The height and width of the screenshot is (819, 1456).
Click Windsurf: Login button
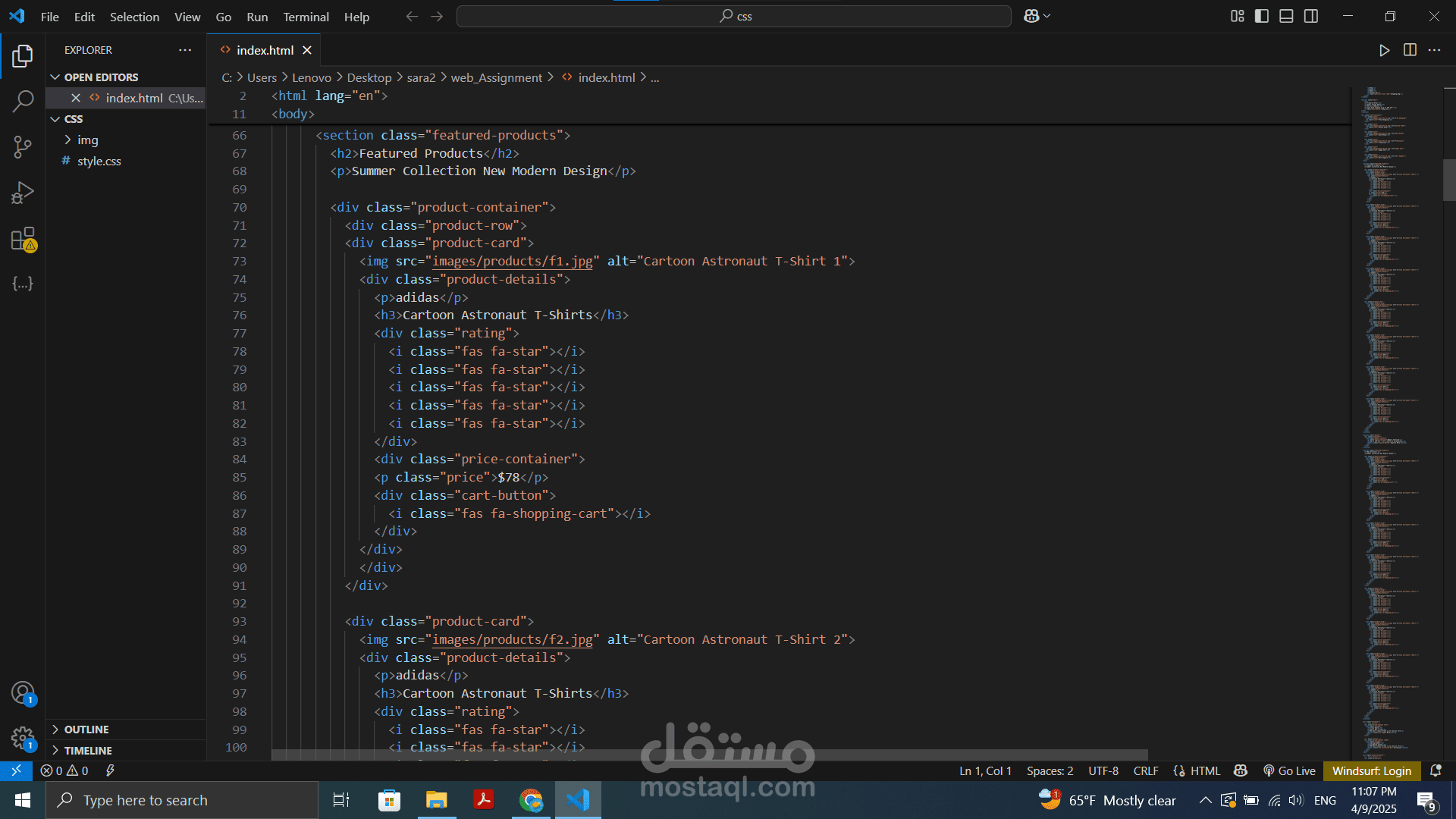[1371, 770]
